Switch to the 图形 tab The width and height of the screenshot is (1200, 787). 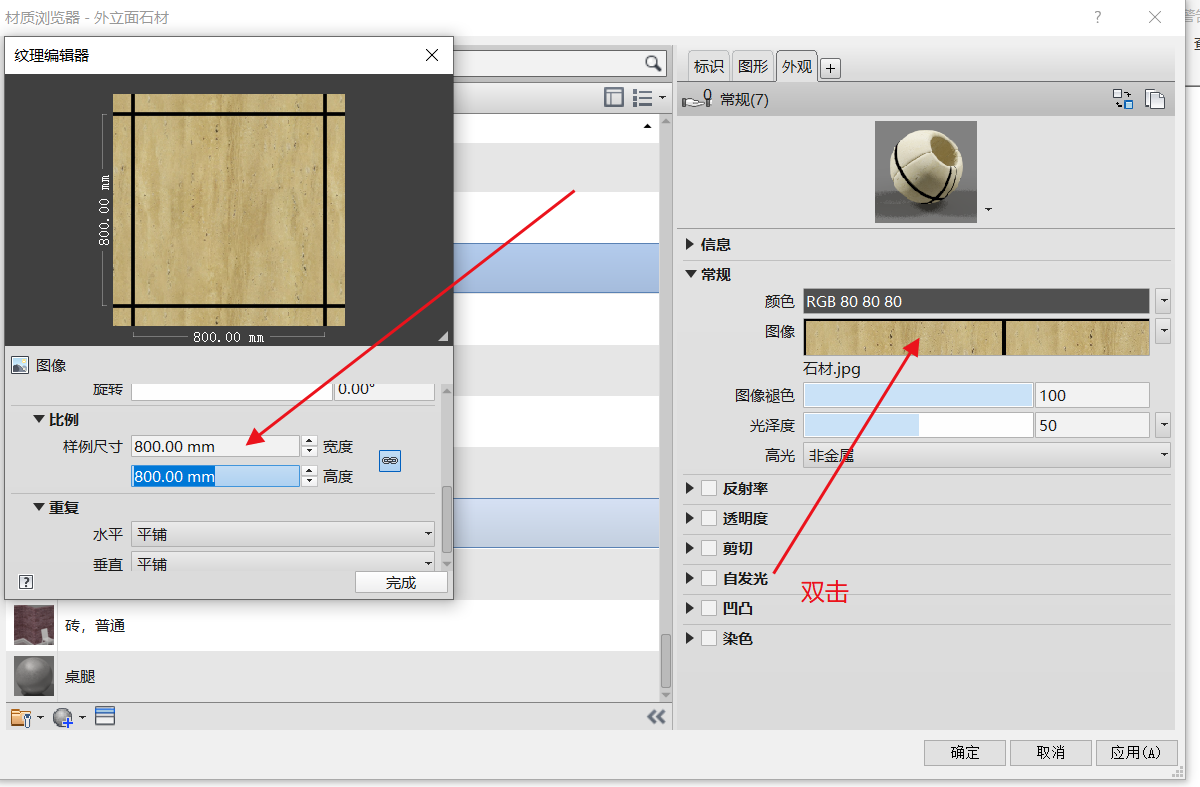click(x=752, y=67)
